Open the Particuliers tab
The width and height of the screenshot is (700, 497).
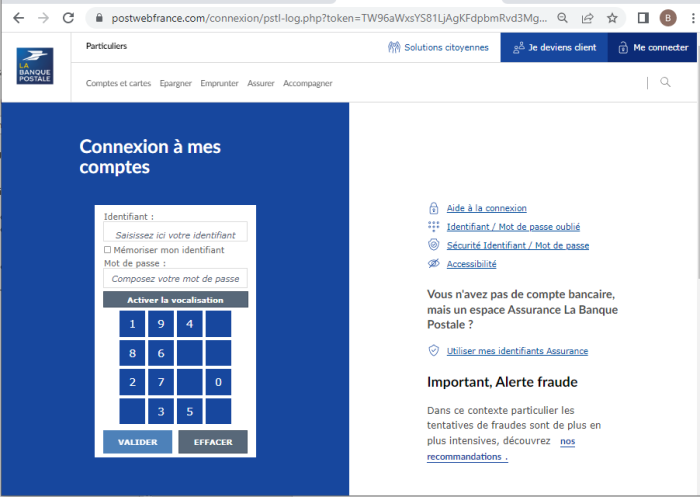106,46
